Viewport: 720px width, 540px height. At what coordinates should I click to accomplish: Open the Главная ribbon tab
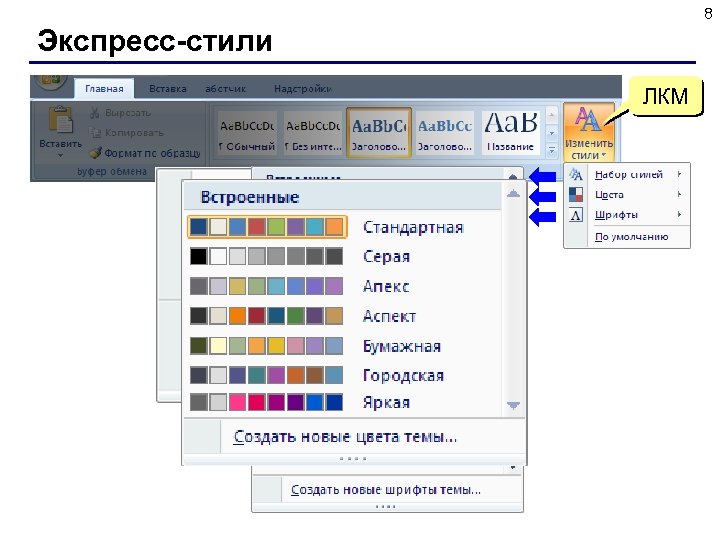point(104,89)
